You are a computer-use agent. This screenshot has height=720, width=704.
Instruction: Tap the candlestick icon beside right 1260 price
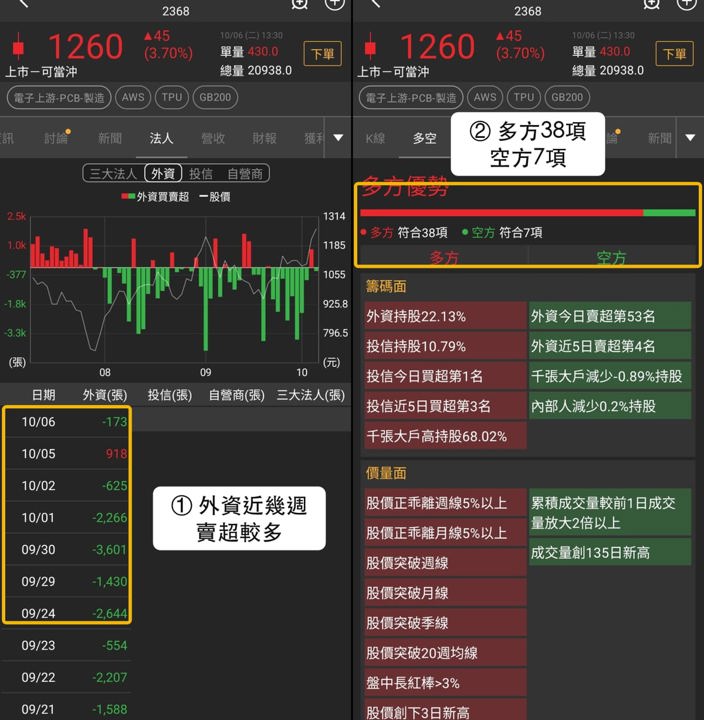[x=370, y=46]
